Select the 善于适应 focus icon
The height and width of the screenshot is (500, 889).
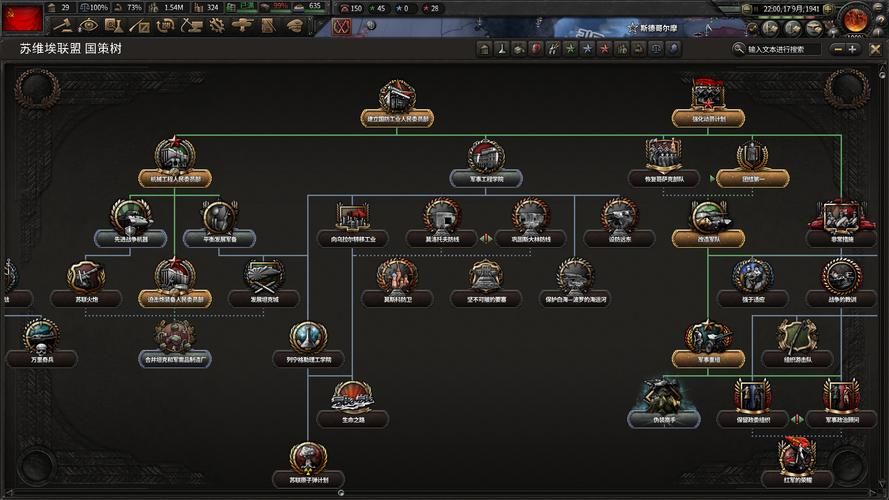752,277
